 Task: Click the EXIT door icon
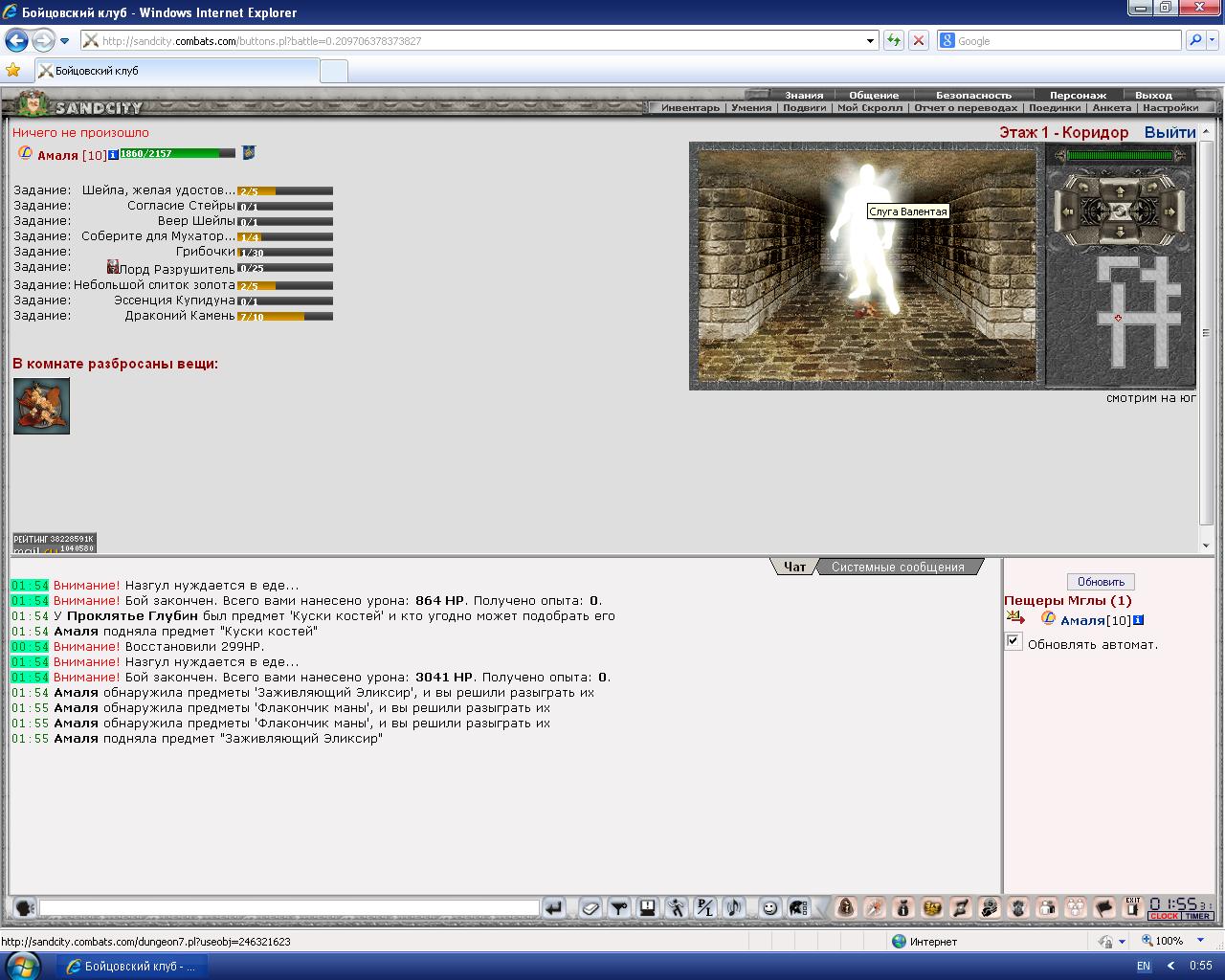point(1133,907)
